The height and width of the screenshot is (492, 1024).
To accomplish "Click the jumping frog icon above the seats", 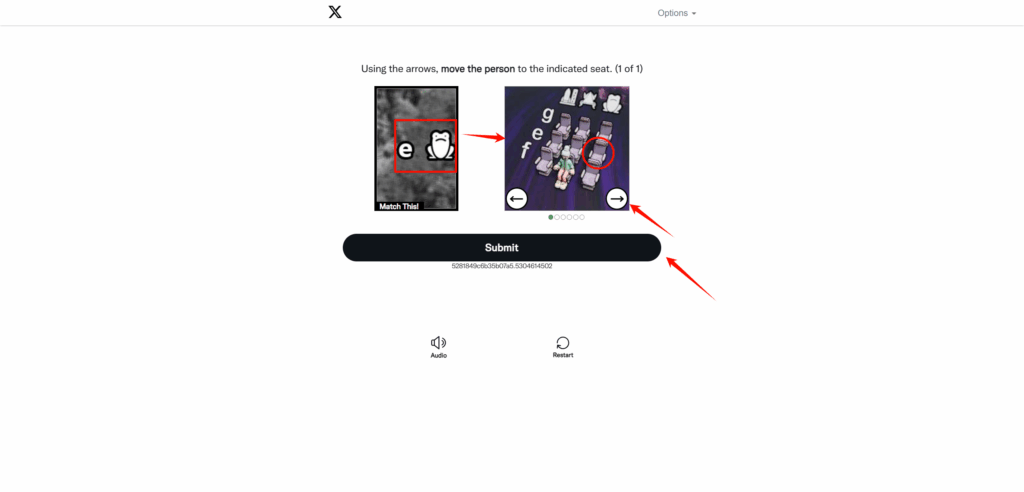I will (590, 98).
